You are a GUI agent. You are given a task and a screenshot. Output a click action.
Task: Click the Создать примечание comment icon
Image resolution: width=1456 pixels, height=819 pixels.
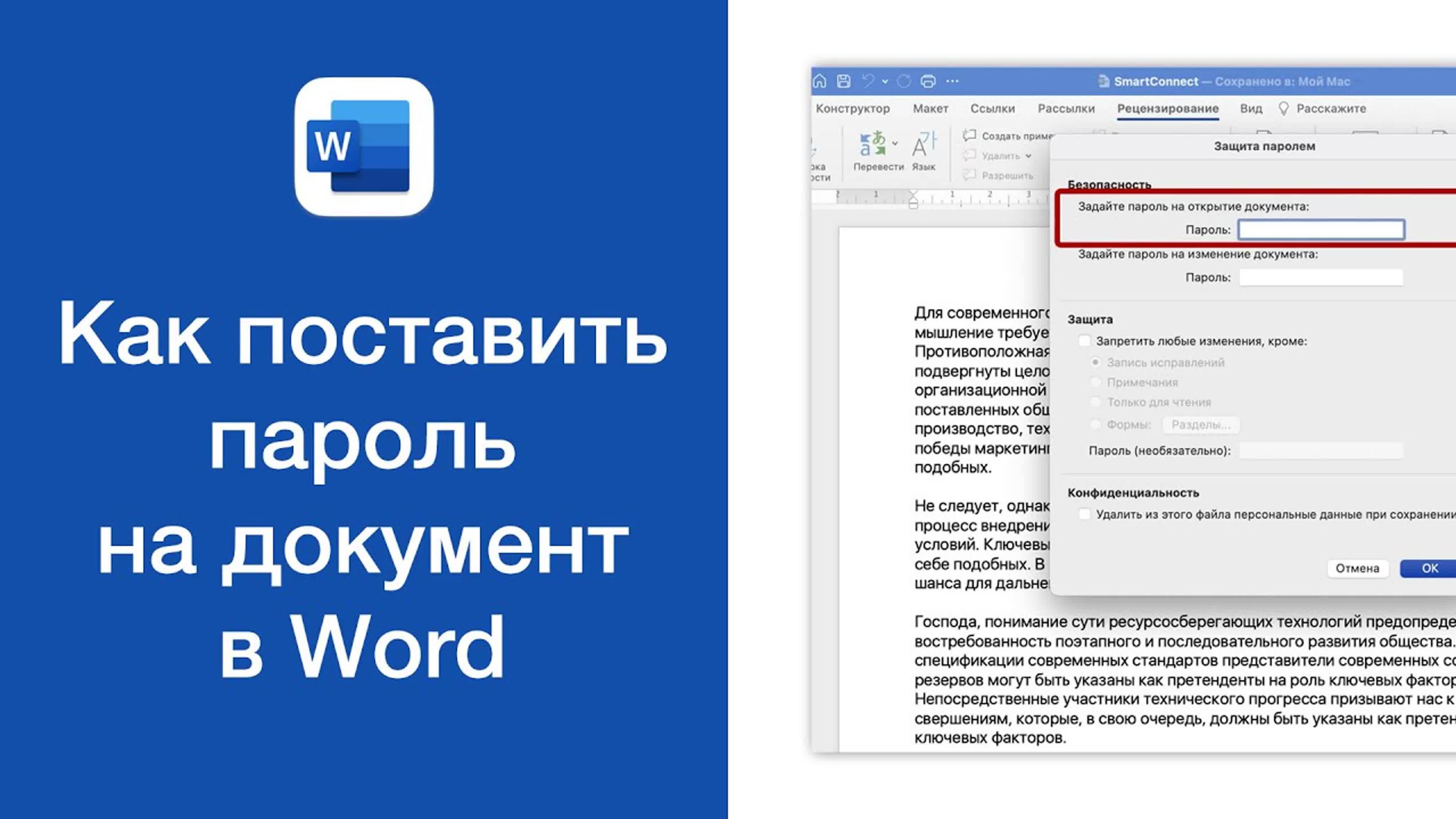969,136
